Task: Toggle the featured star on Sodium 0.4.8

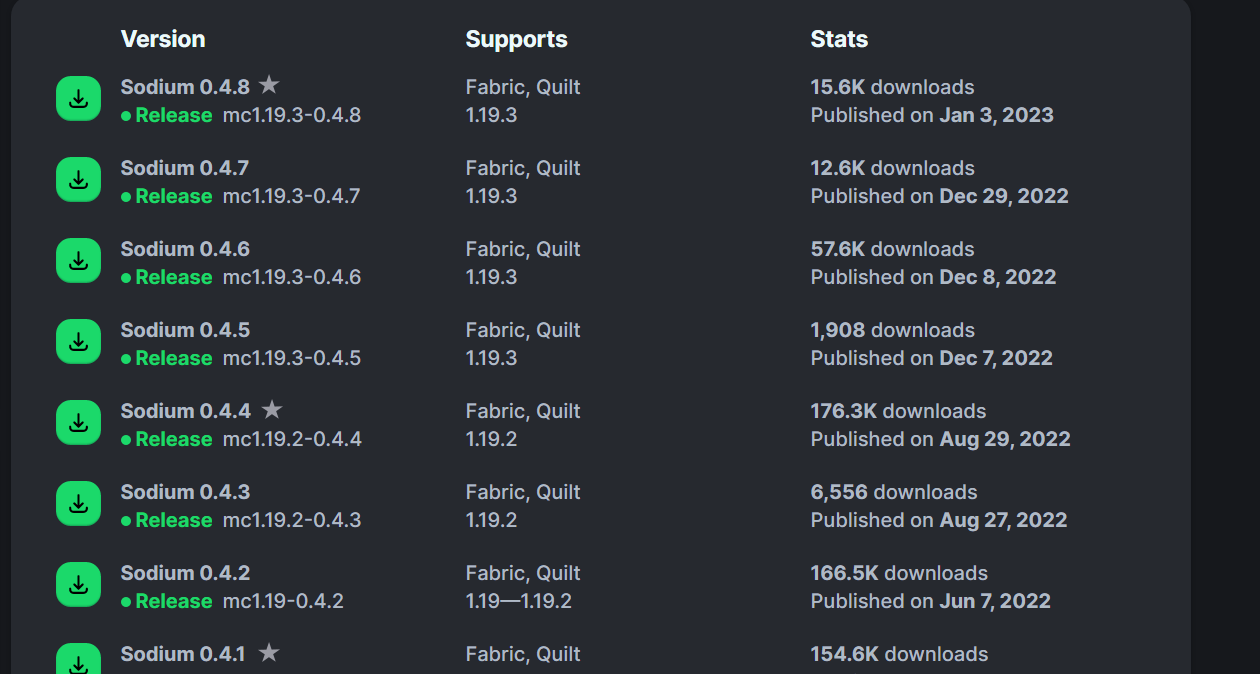Action: tap(268, 85)
